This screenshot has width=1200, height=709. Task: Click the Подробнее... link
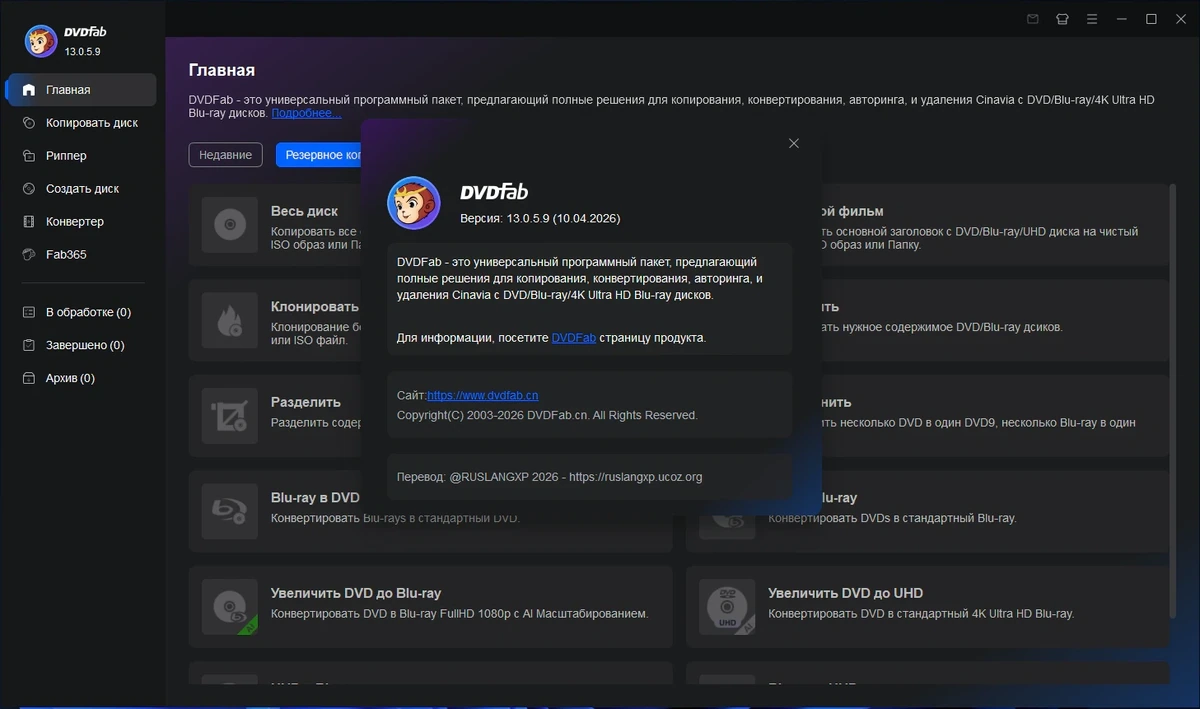pos(306,113)
